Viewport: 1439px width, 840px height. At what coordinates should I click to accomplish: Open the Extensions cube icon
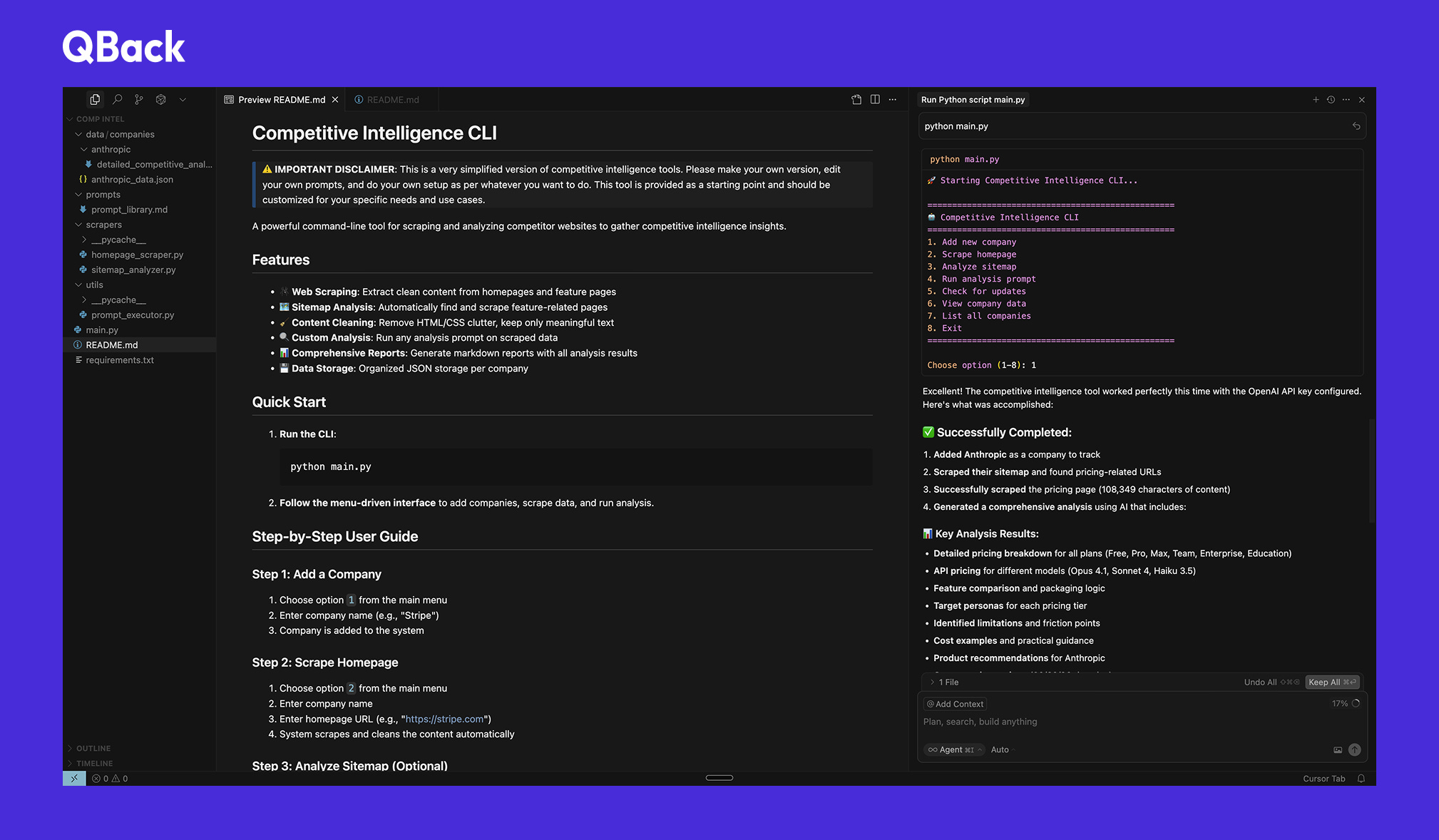(x=161, y=99)
